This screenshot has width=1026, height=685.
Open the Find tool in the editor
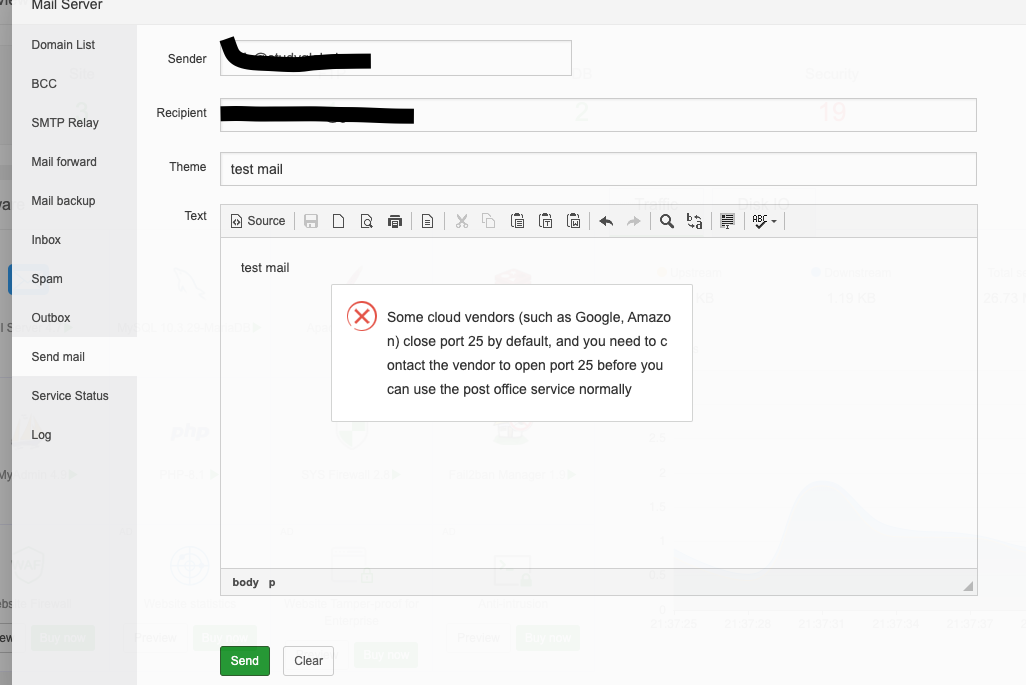click(667, 221)
